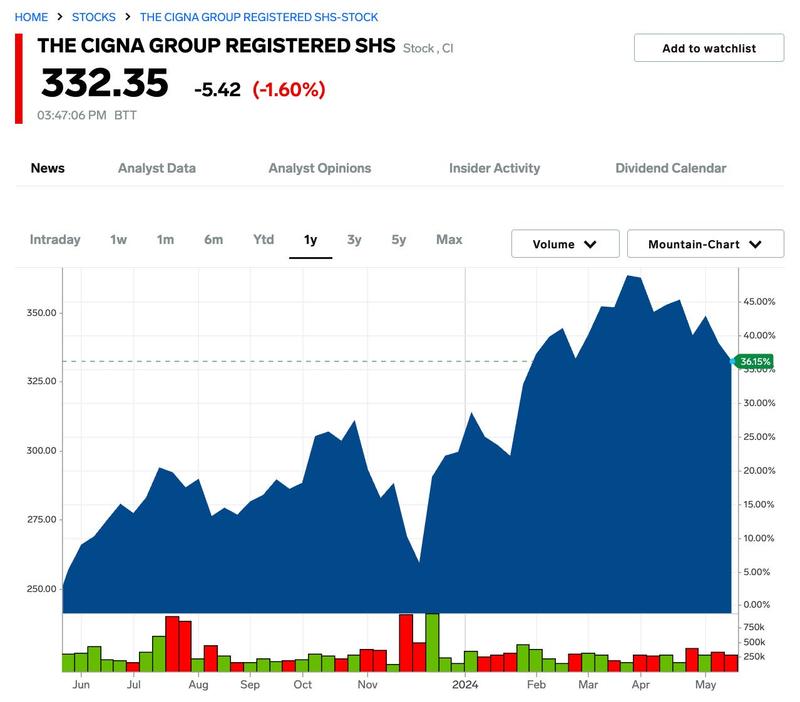Open the Volume dropdown
The height and width of the screenshot is (702, 800).
pos(565,244)
